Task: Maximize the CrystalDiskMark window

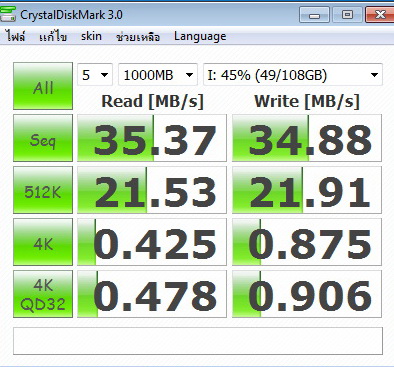Action: [347, 15]
